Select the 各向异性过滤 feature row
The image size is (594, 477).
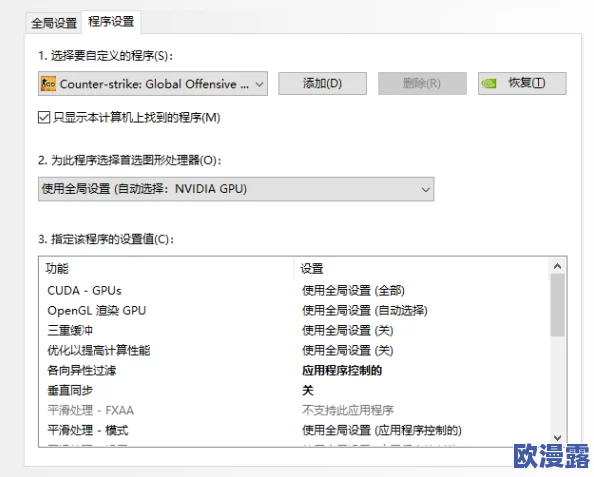pos(294,371)
